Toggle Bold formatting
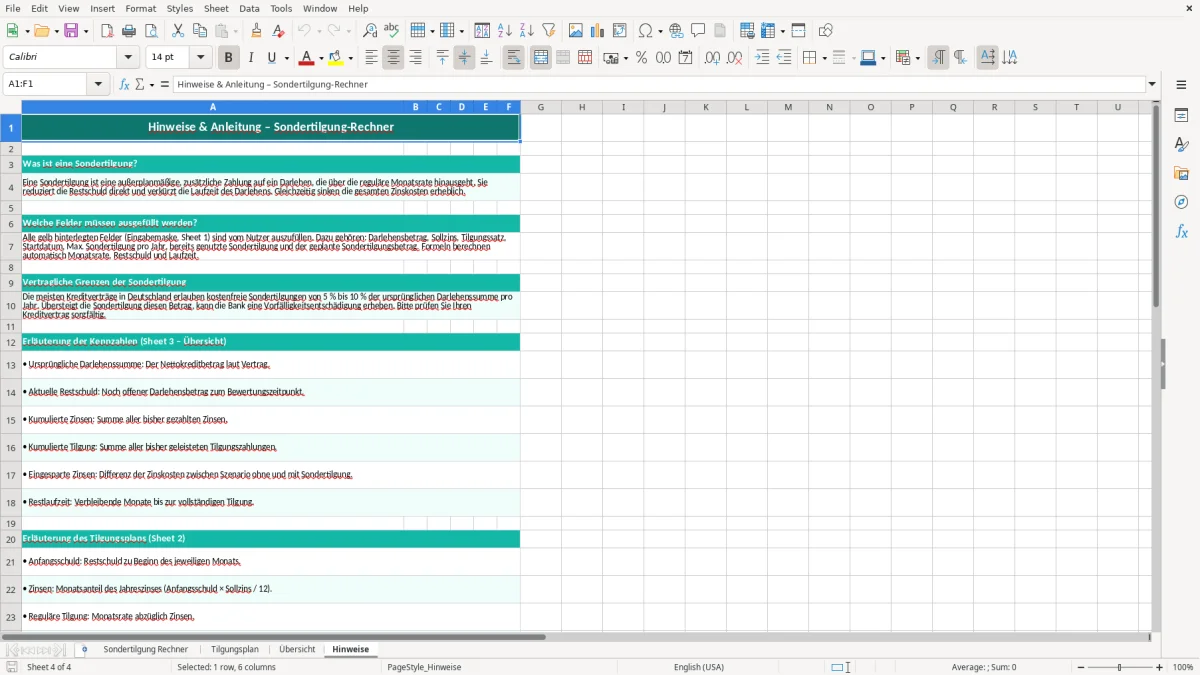This screenshot has height=675, width=1200. pyautogui.click(x=228, y=58)
